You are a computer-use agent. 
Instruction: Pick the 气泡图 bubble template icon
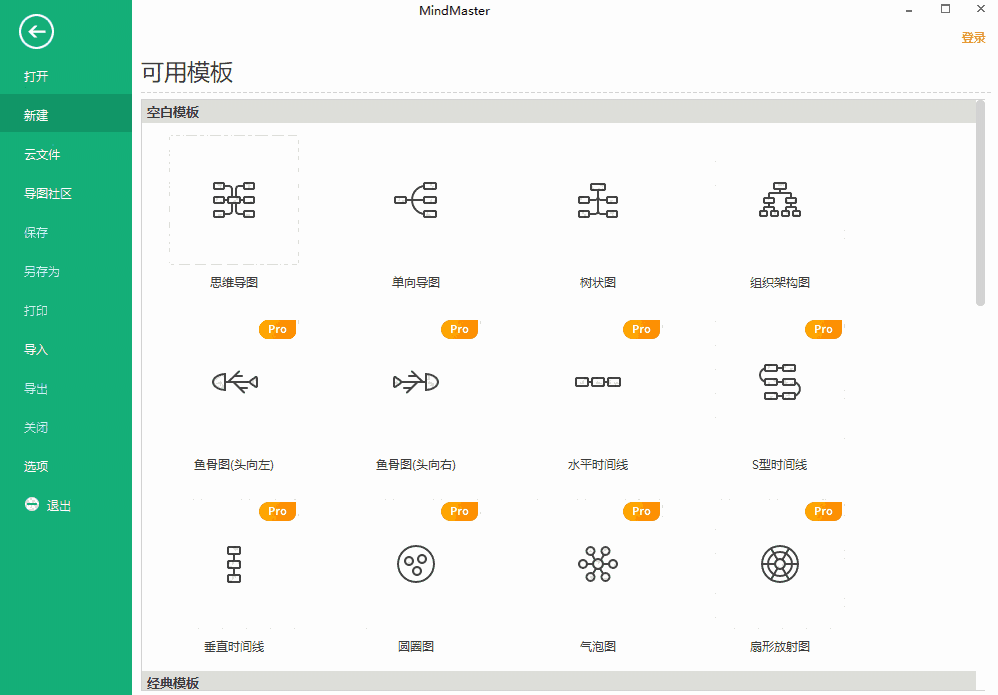point(598,564)
